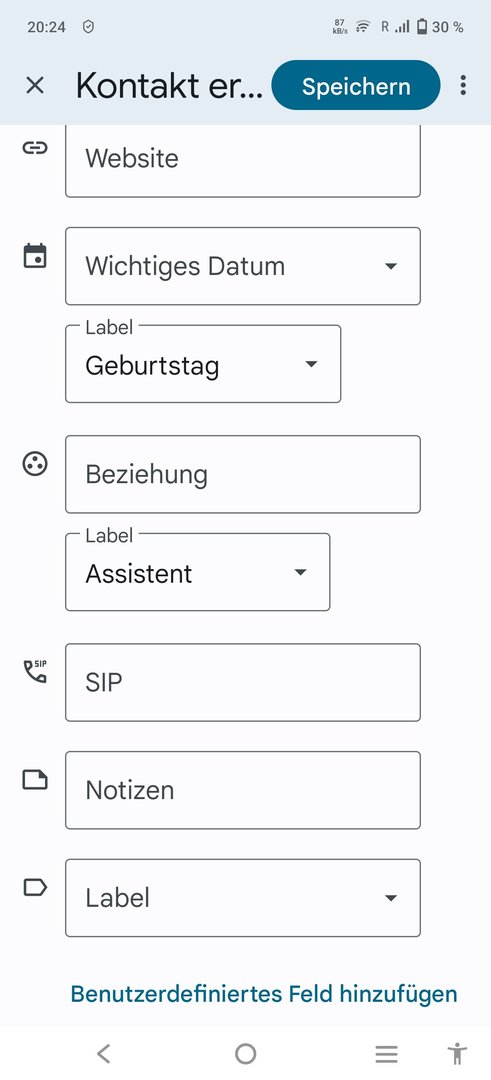Screen dimensions: 491x1080
Task: Tap Benutzerdefiniertes Feld hinzufügen link
Action: 264,994
